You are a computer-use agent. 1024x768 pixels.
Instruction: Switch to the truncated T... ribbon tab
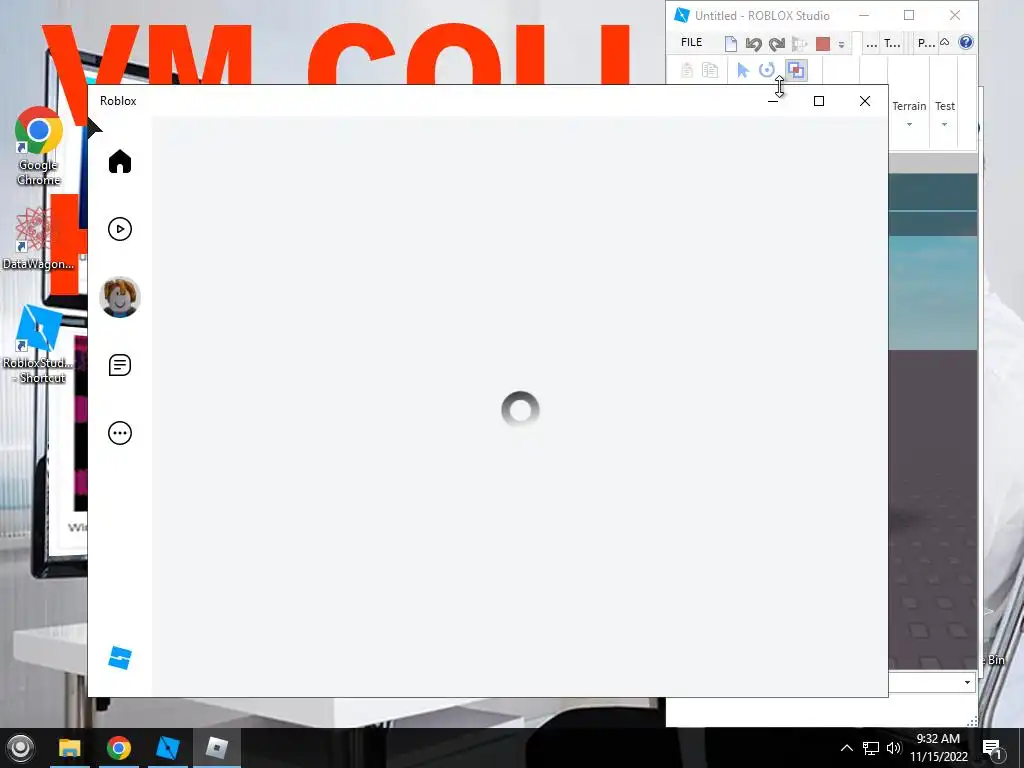(x=892, y=43)
